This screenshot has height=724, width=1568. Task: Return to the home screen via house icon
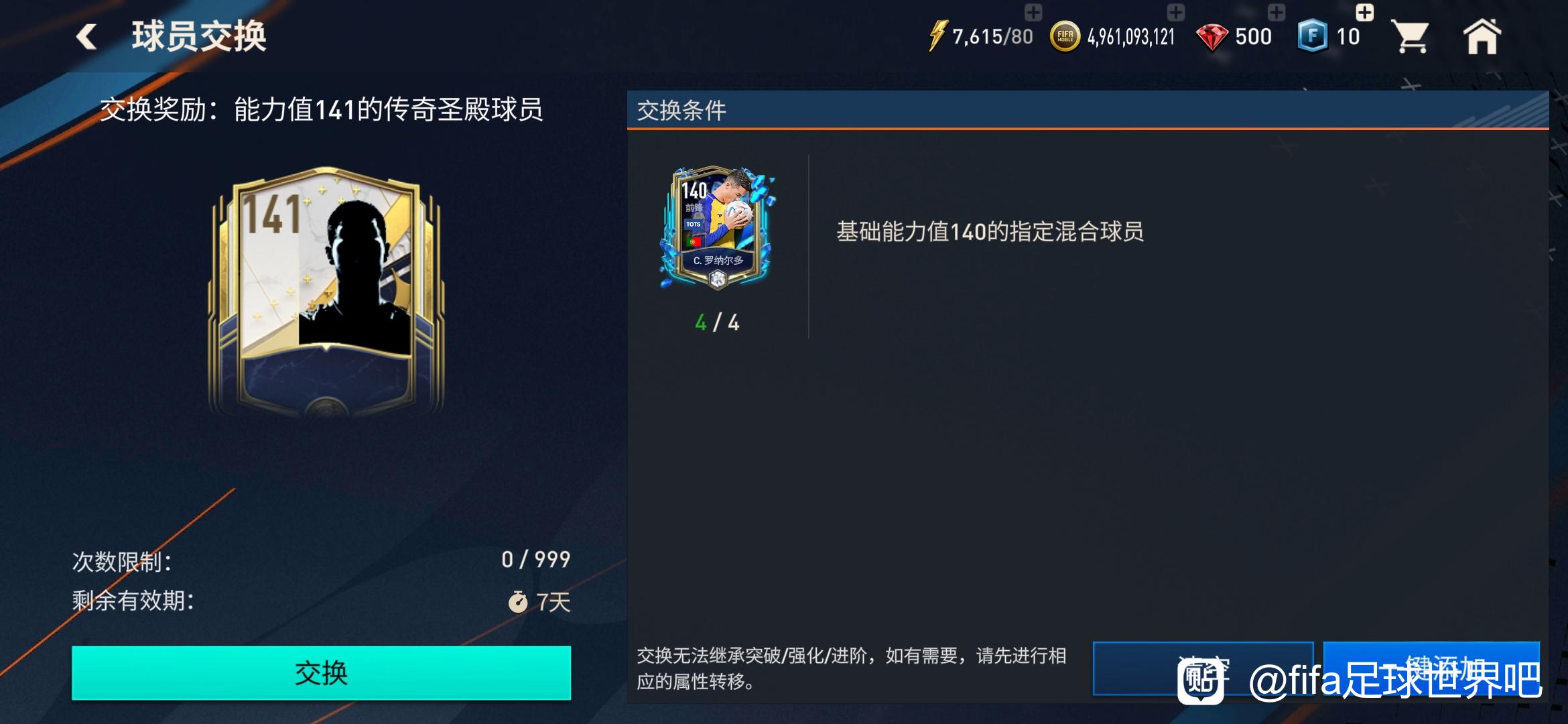[1482, 36]
